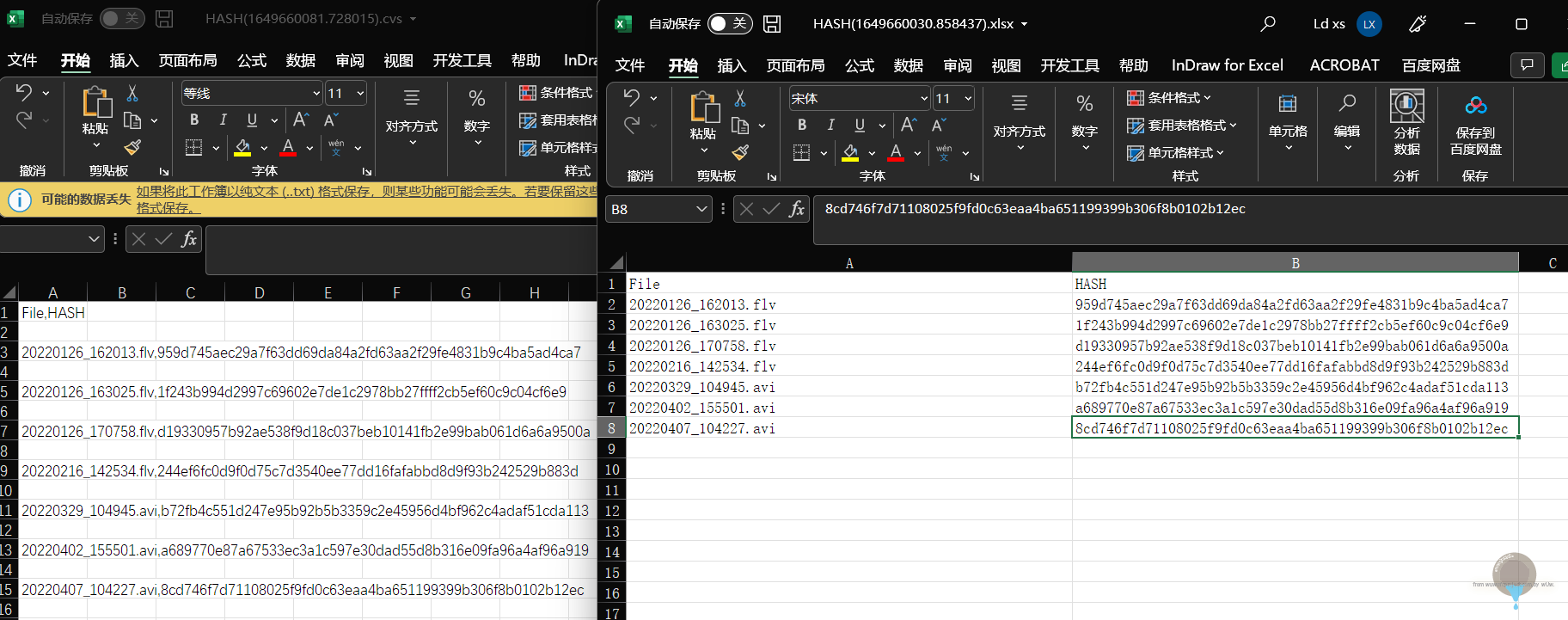Open the font name dropdown showing 宋体
The height and width of the screenshot is (620, 1568).
924,99
